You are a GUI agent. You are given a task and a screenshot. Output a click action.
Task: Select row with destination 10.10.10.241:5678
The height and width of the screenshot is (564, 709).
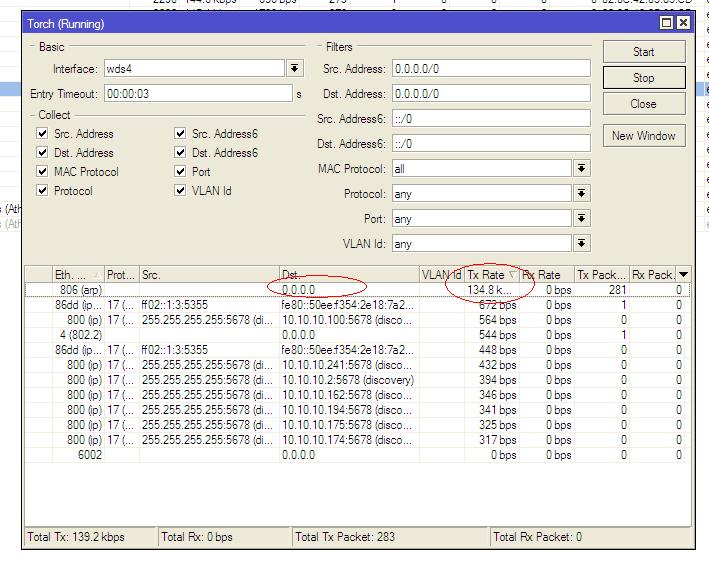357,365
